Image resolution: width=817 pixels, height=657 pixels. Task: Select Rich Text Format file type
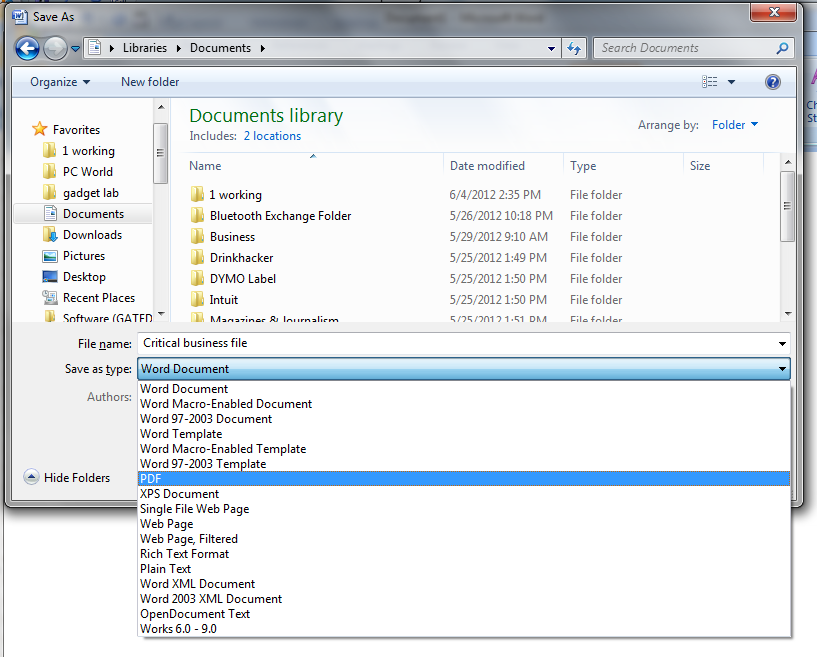(x=184, y=554)
